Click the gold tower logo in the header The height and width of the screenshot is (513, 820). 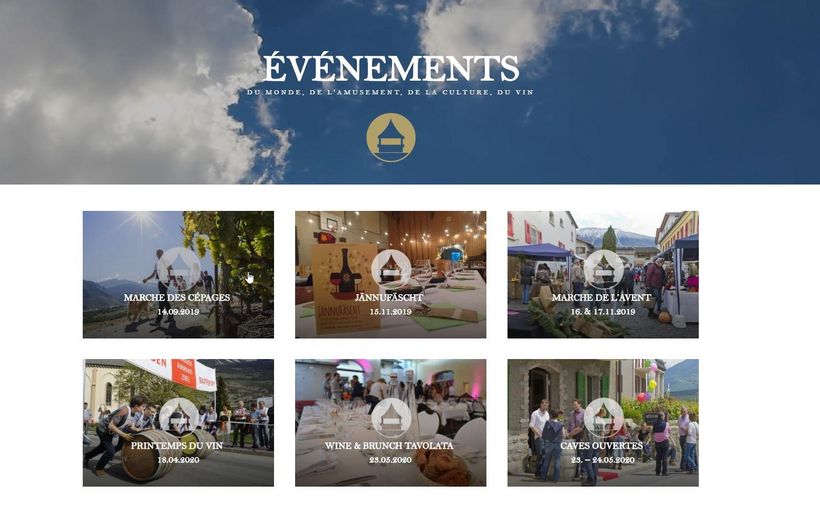391,137
